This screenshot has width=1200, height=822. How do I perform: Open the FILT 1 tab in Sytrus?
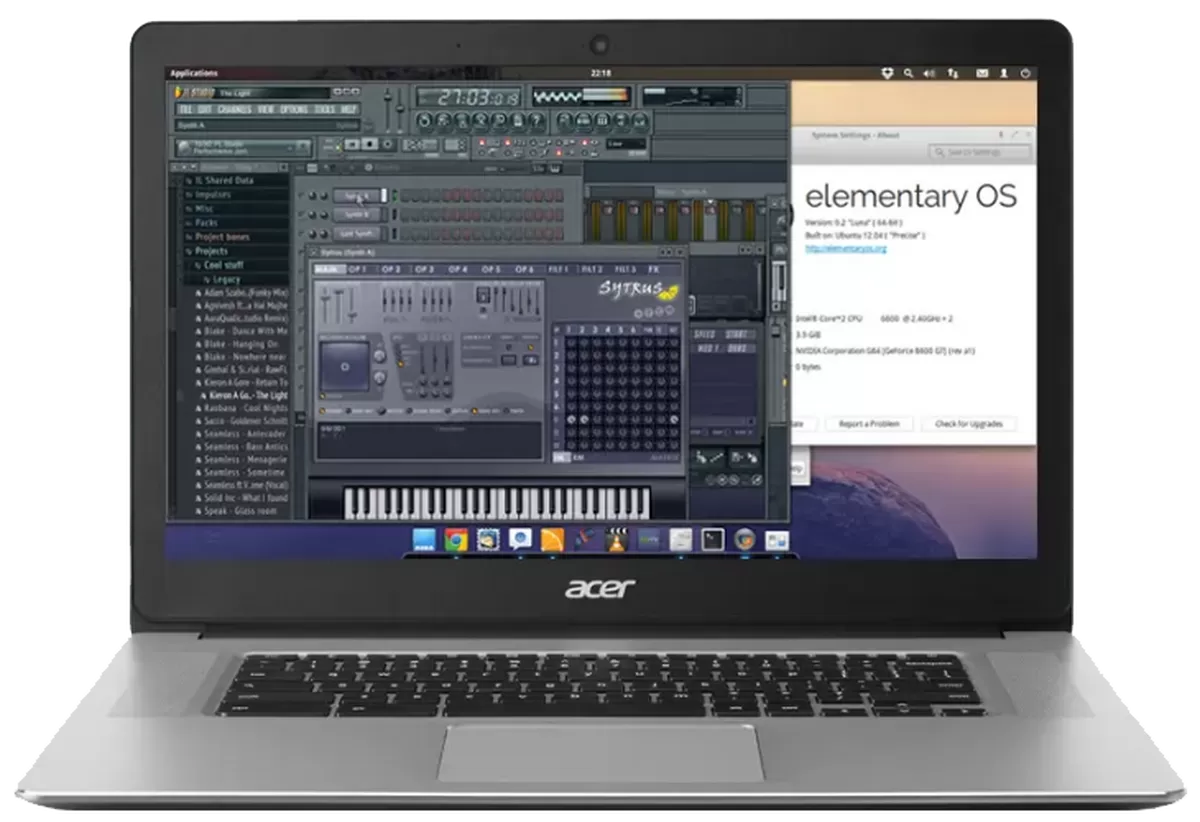click(x=558, y=270)
